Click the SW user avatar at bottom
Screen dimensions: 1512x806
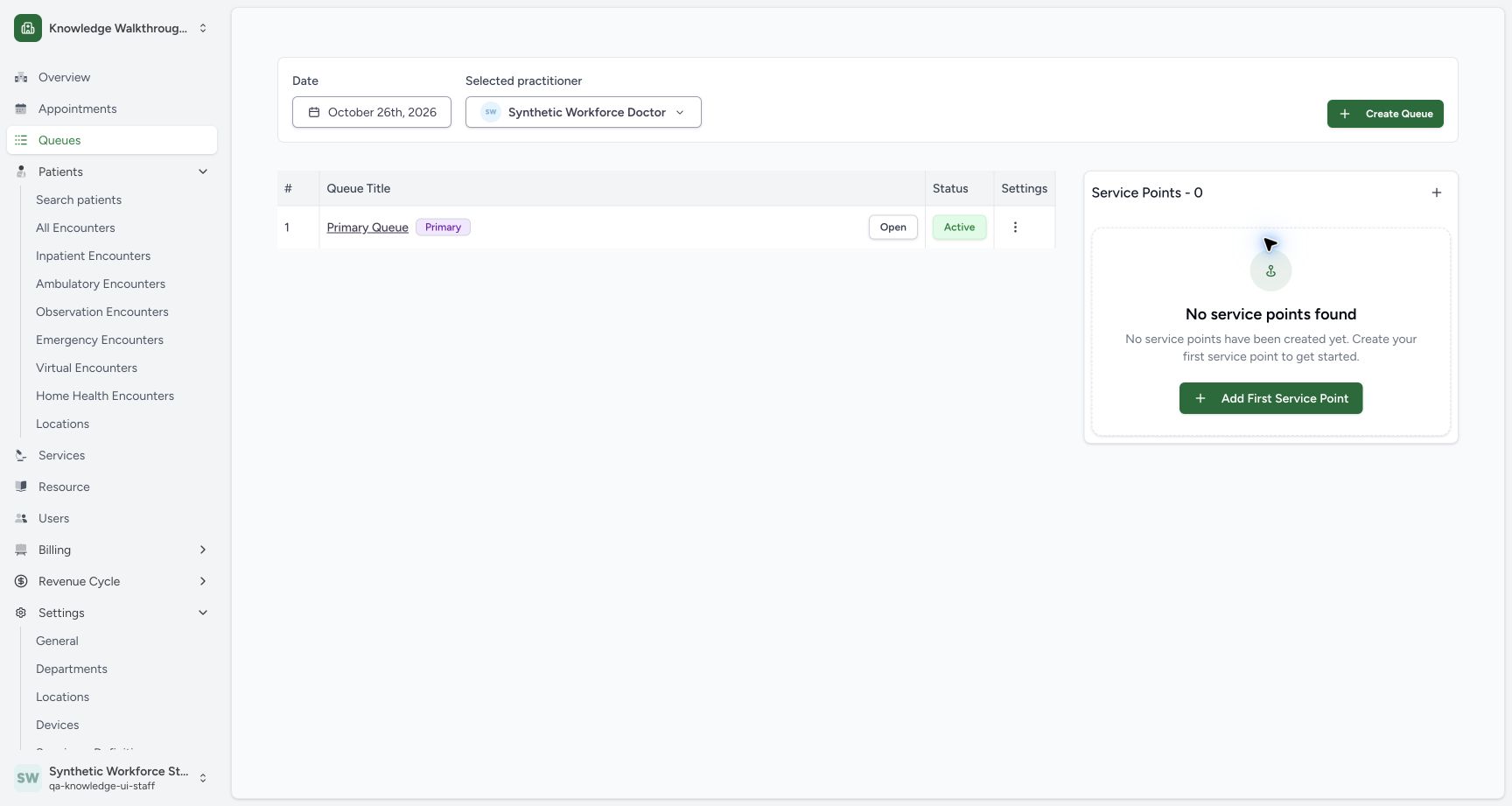click(x=28, y=778)
